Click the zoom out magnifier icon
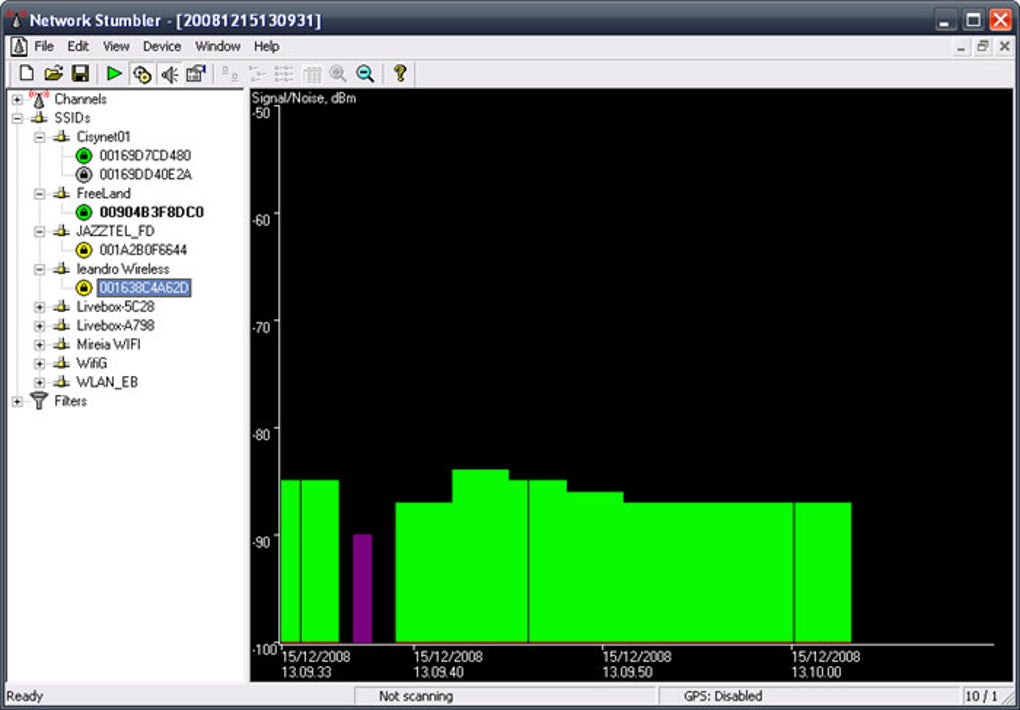The image size is (1020, 710). (x=366, y=74)
